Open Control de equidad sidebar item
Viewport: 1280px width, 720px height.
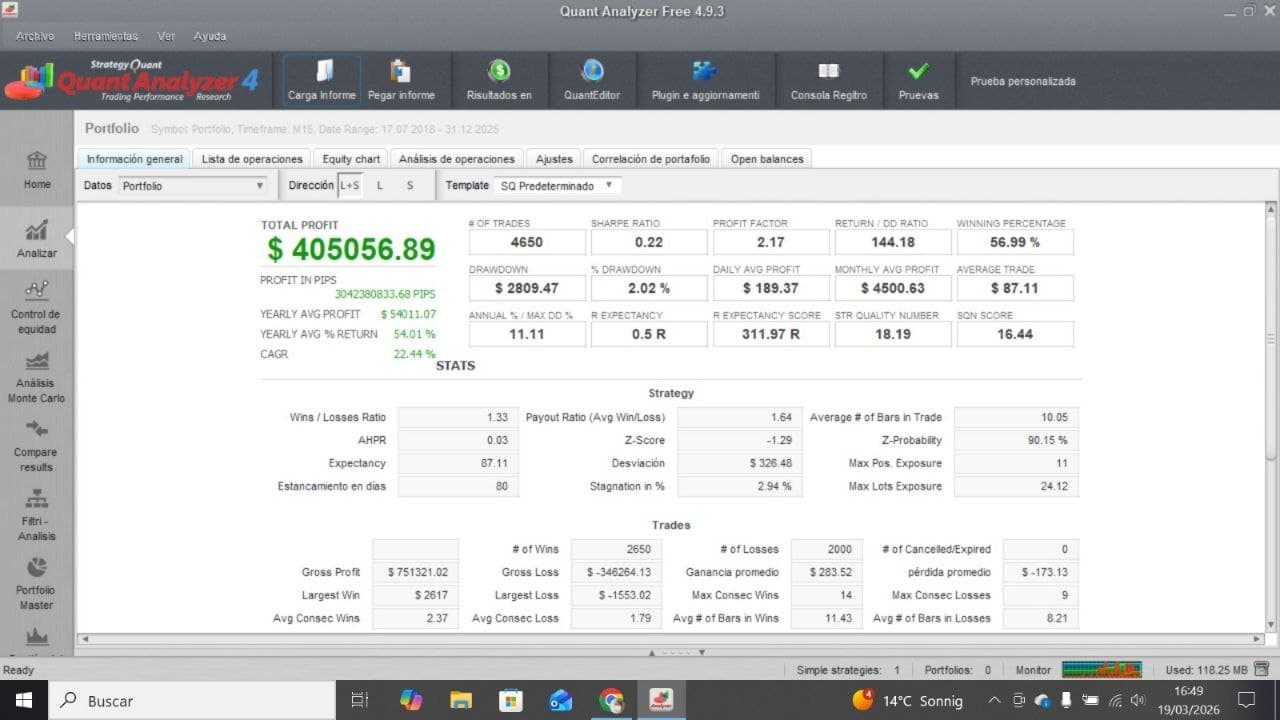(x=36, y=307)
